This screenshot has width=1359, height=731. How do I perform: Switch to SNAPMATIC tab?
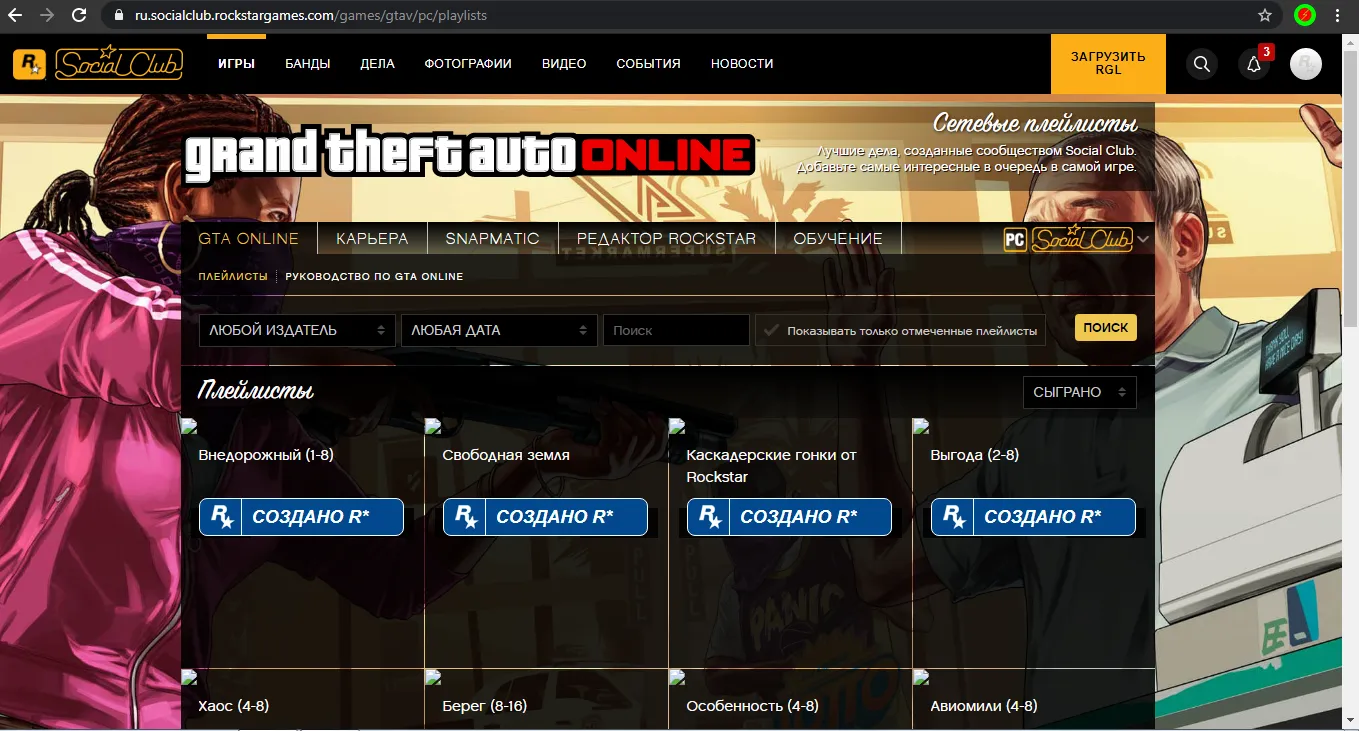click(492, 239)
